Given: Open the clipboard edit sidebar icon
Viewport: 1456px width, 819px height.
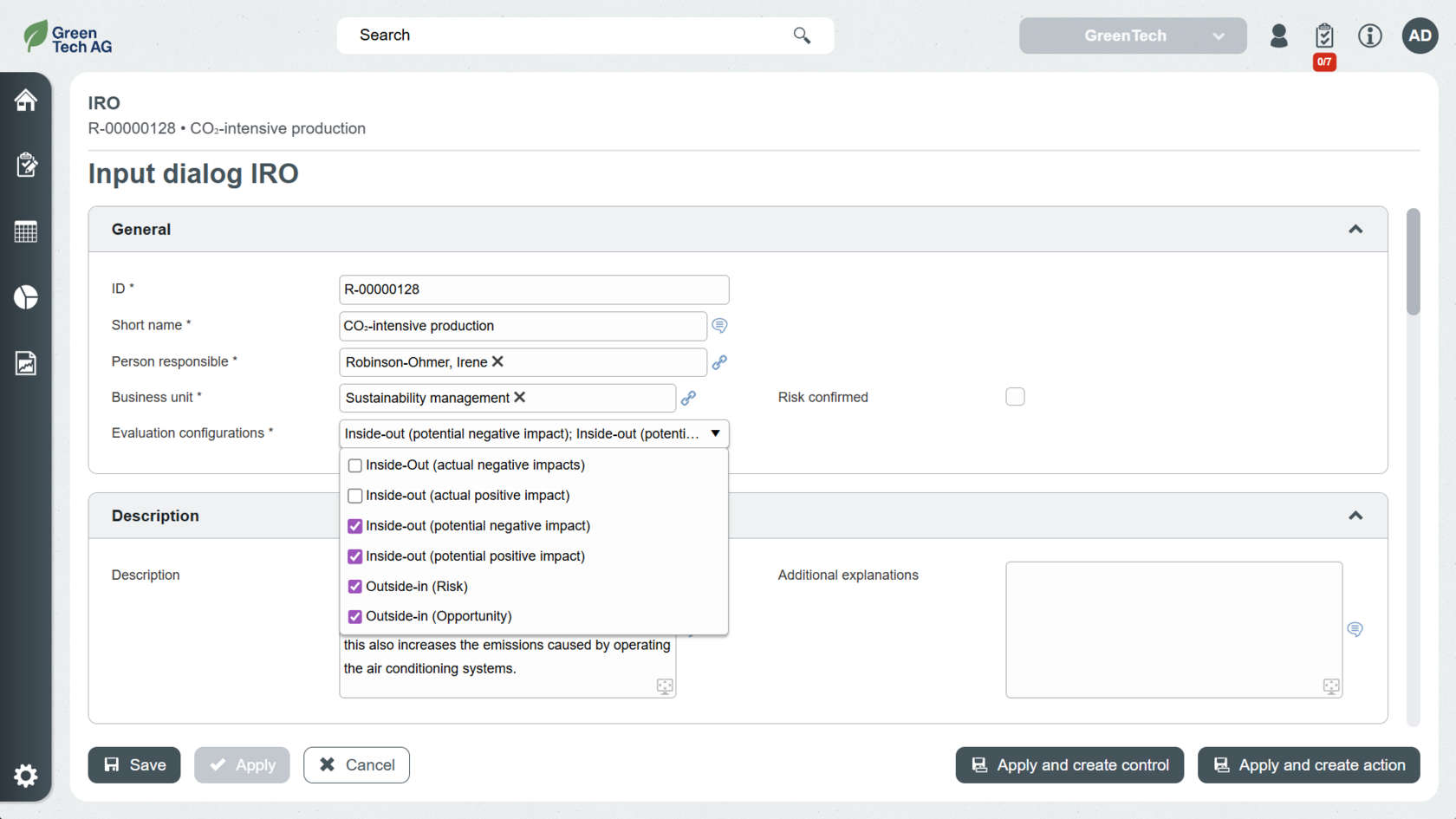Looking at the screenshot, I should coord(26,165).
